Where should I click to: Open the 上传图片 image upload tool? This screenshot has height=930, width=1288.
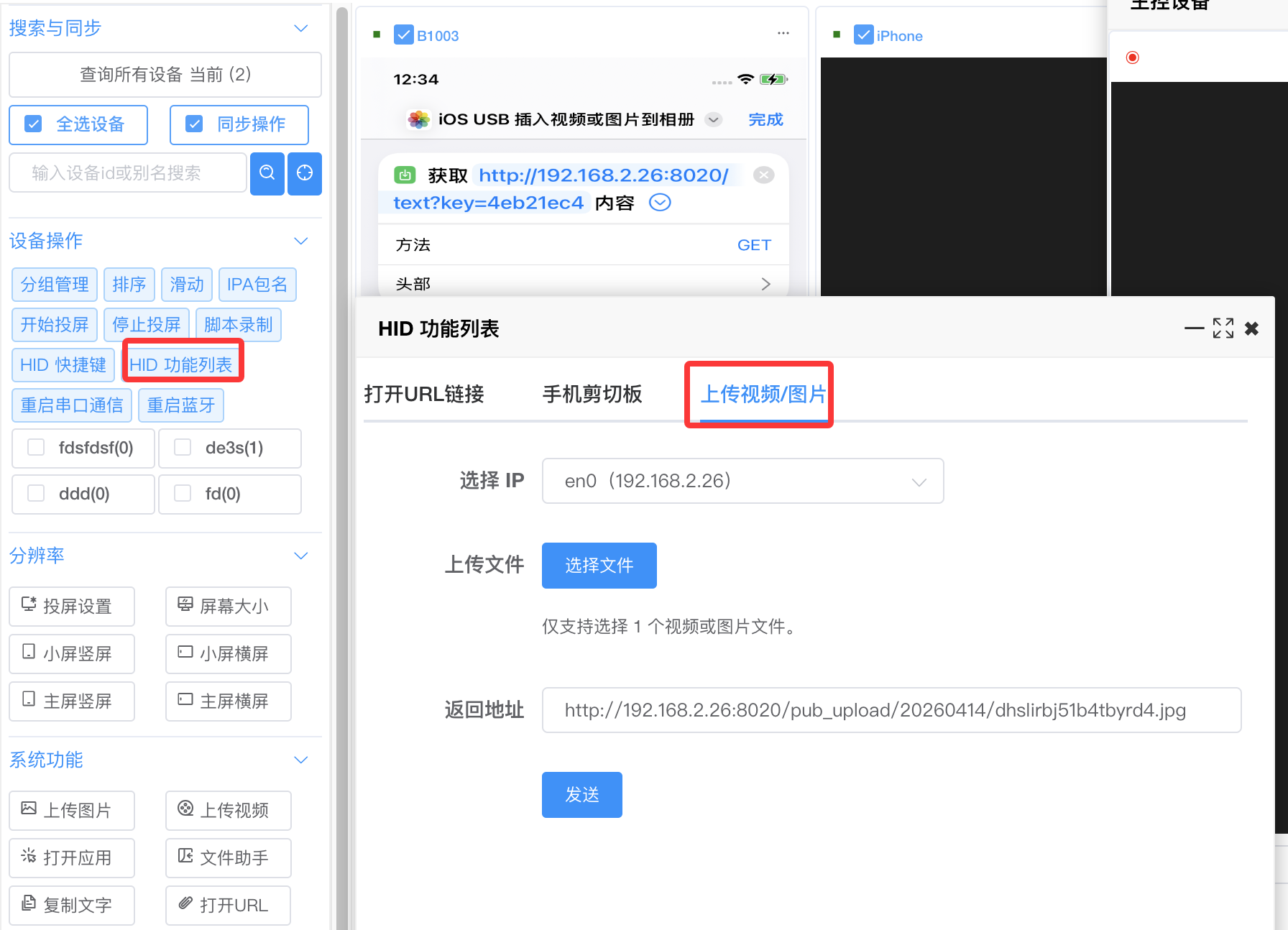pyautogui.click(x=72, y=810)
